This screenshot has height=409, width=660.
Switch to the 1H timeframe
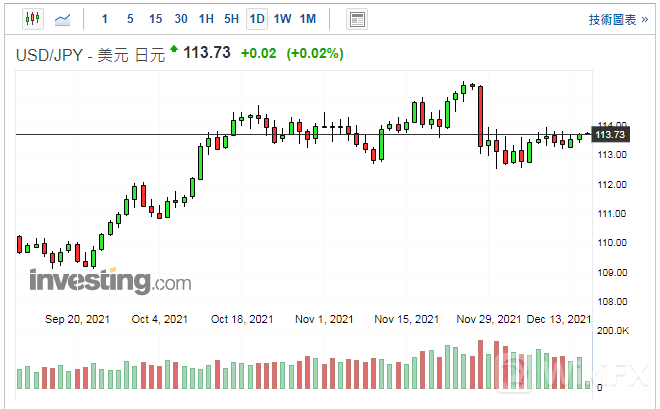click(206, 19)
